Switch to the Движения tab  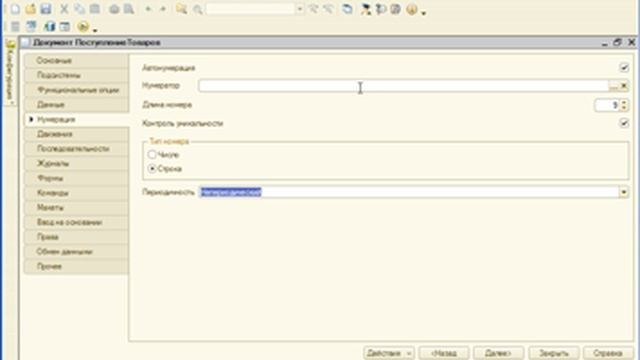[77, 134]
